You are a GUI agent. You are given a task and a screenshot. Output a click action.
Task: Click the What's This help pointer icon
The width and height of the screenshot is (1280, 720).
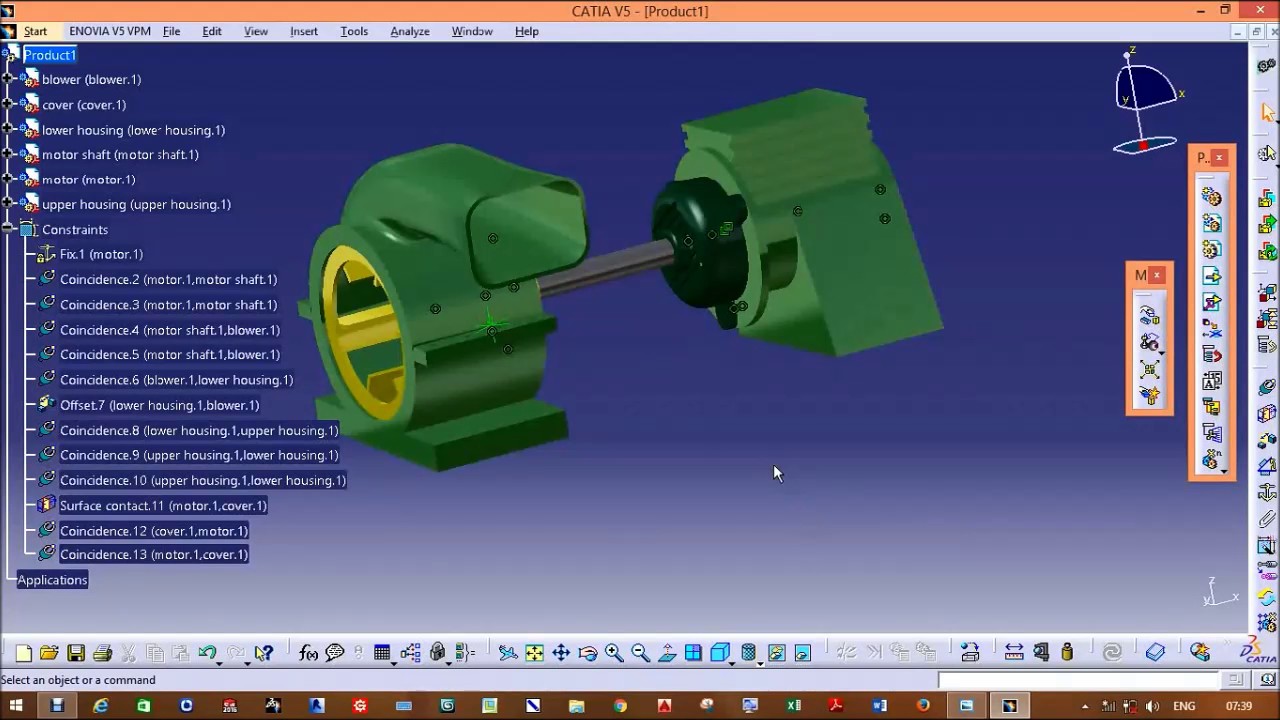tap(263, 653)
